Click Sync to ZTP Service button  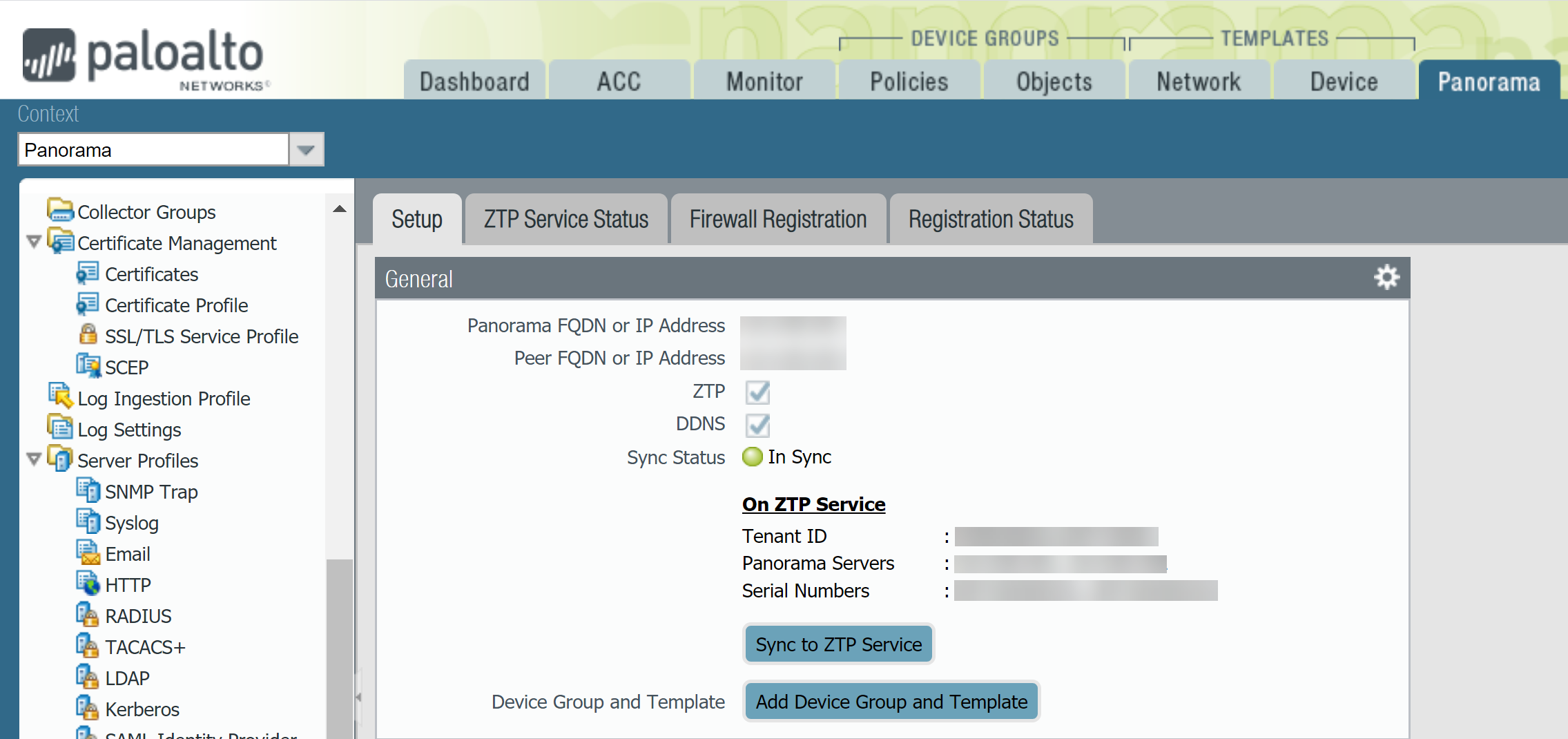pos(838,644)
